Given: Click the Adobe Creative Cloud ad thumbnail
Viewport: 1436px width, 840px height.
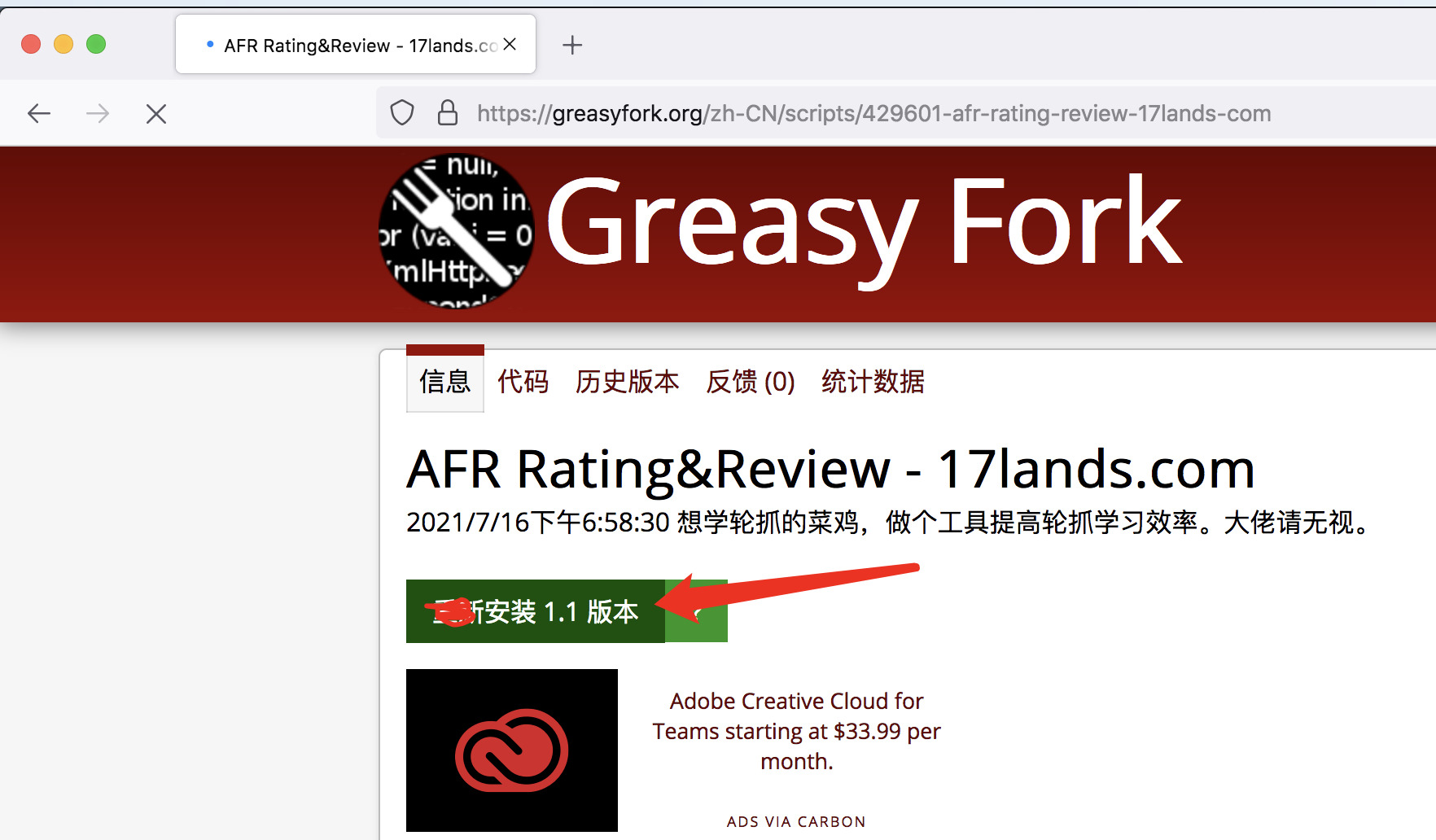Looking at the screenshot, I should click(511, 750).
